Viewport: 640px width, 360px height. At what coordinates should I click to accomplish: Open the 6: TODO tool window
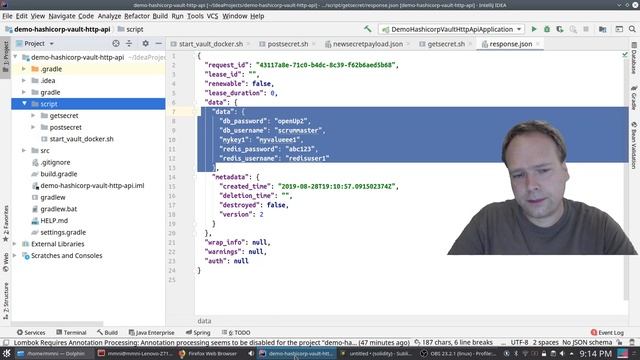[x=236, y=333]
